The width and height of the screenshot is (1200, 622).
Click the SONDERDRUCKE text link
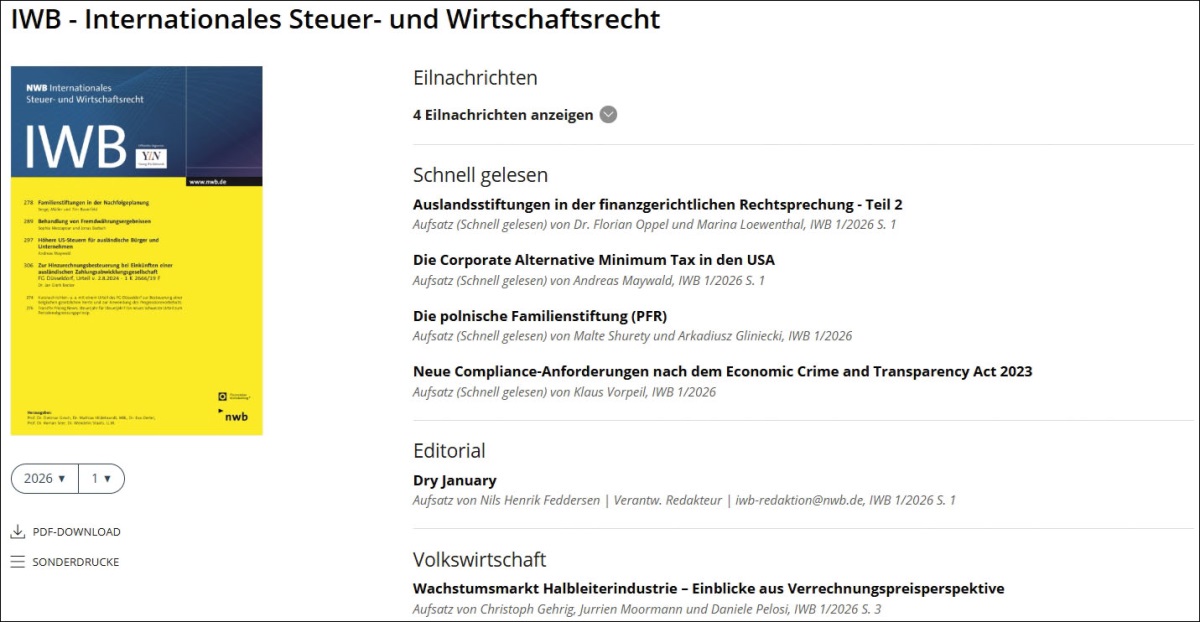(75, 562)
